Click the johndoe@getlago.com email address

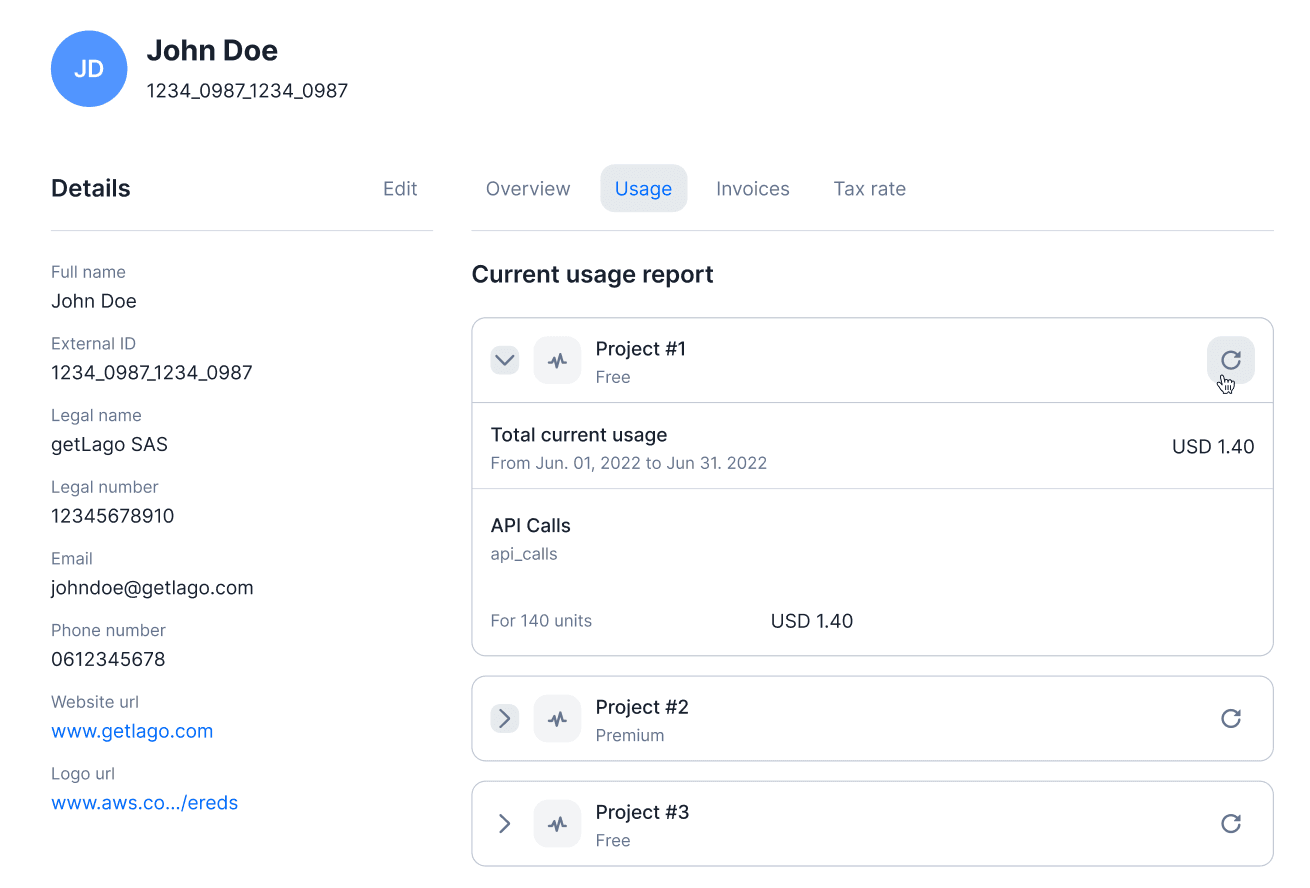click(152, 588)
